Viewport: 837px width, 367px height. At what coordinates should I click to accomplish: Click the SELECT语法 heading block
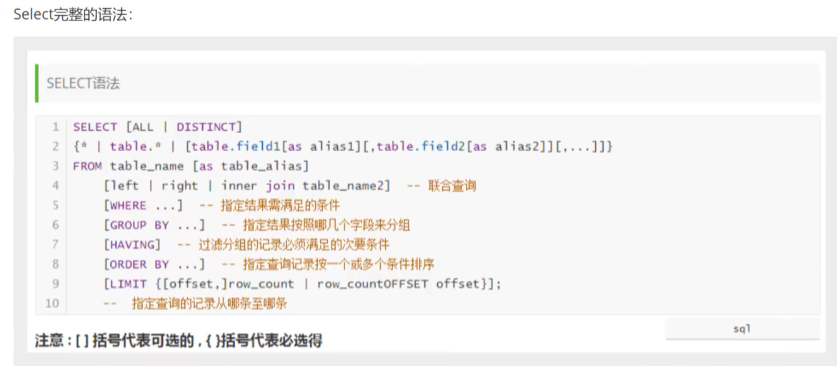[x=428, y=83]
